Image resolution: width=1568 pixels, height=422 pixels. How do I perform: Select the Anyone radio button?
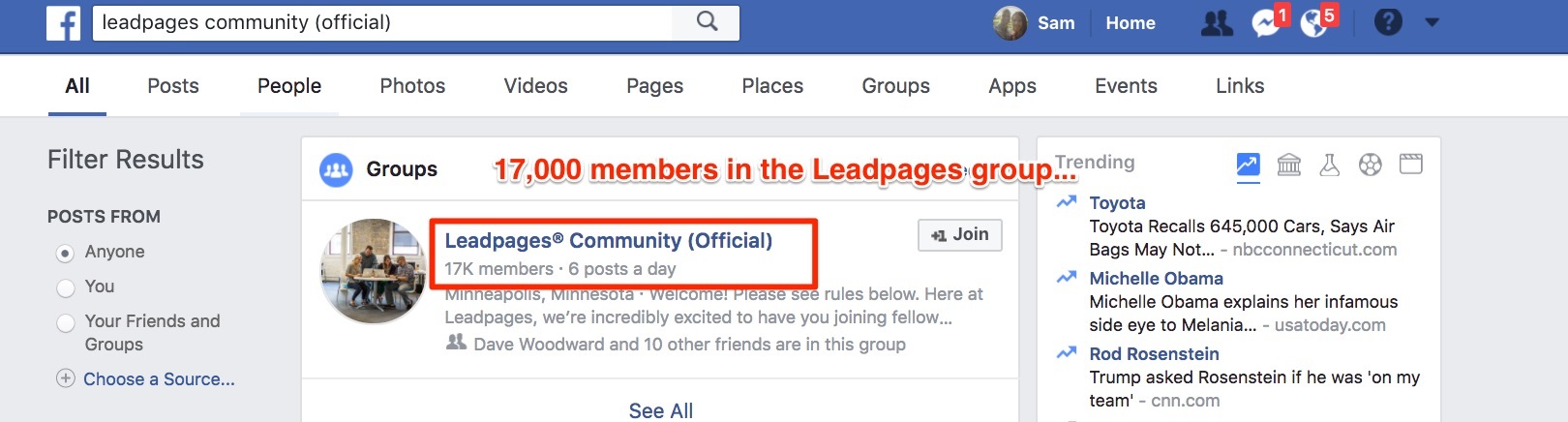(x=66, y=254)
